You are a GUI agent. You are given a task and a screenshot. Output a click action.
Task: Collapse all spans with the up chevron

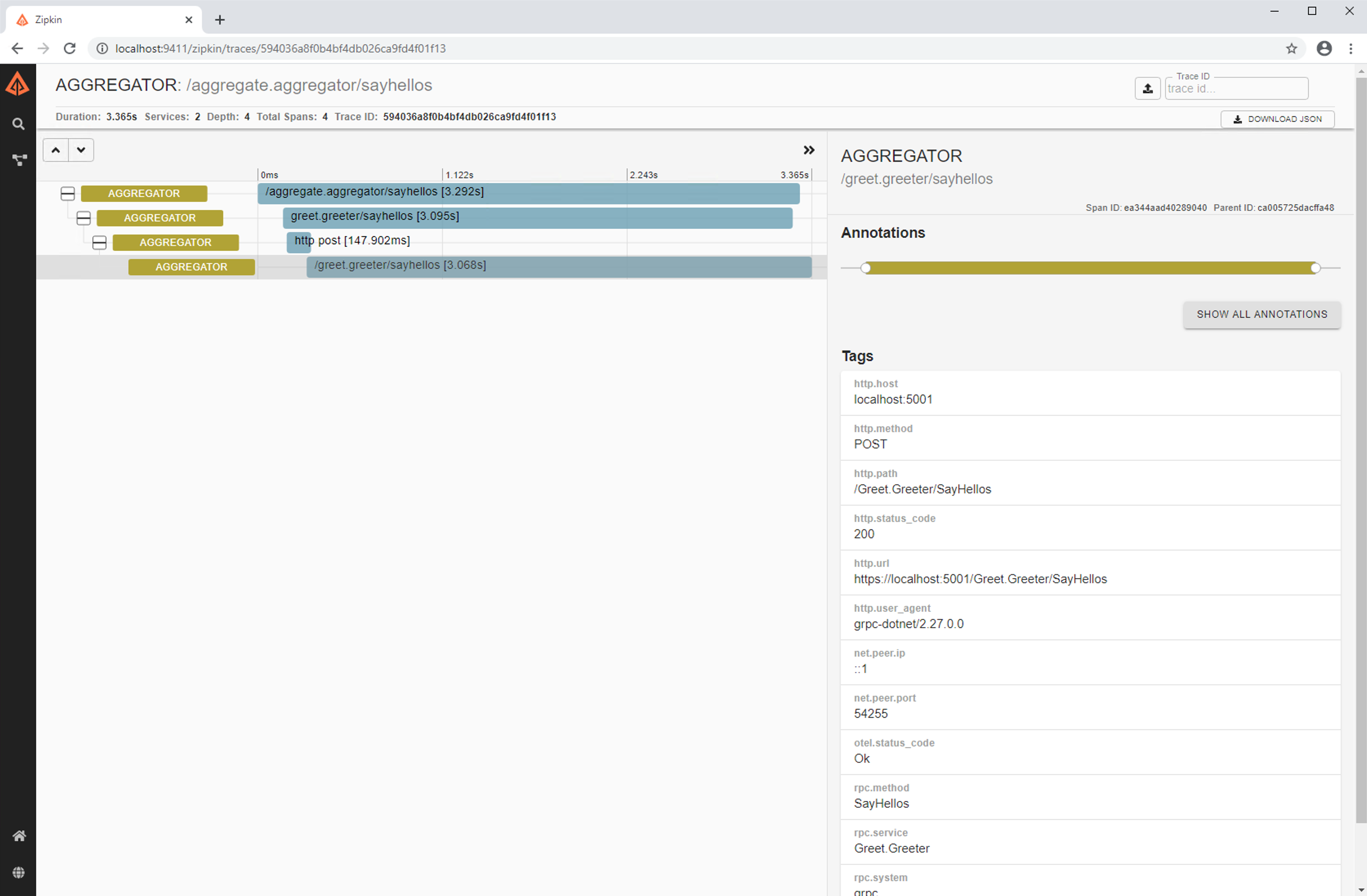click(x=56, y=150)
